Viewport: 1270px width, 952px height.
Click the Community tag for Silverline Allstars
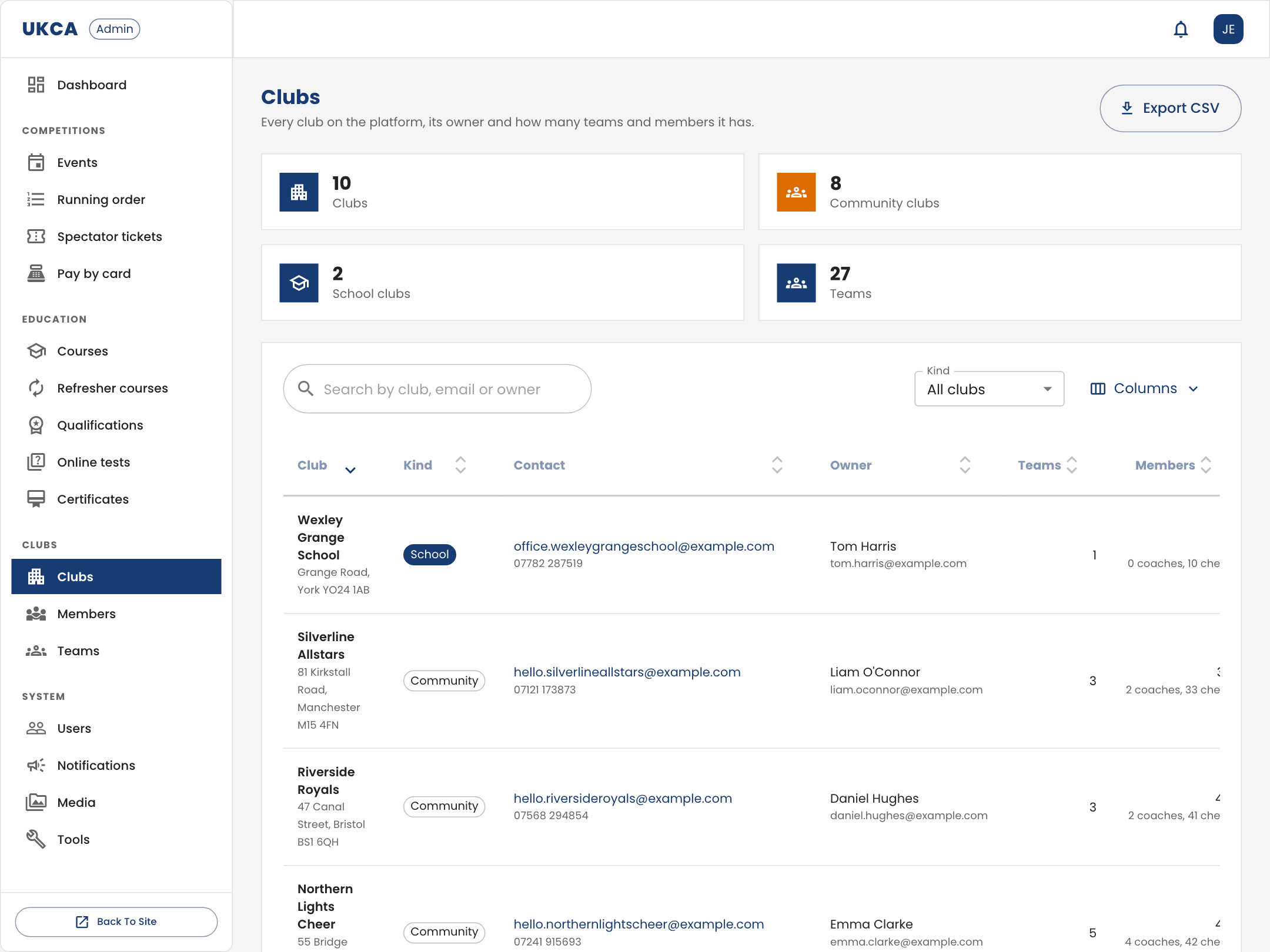(x=444, y=681)
